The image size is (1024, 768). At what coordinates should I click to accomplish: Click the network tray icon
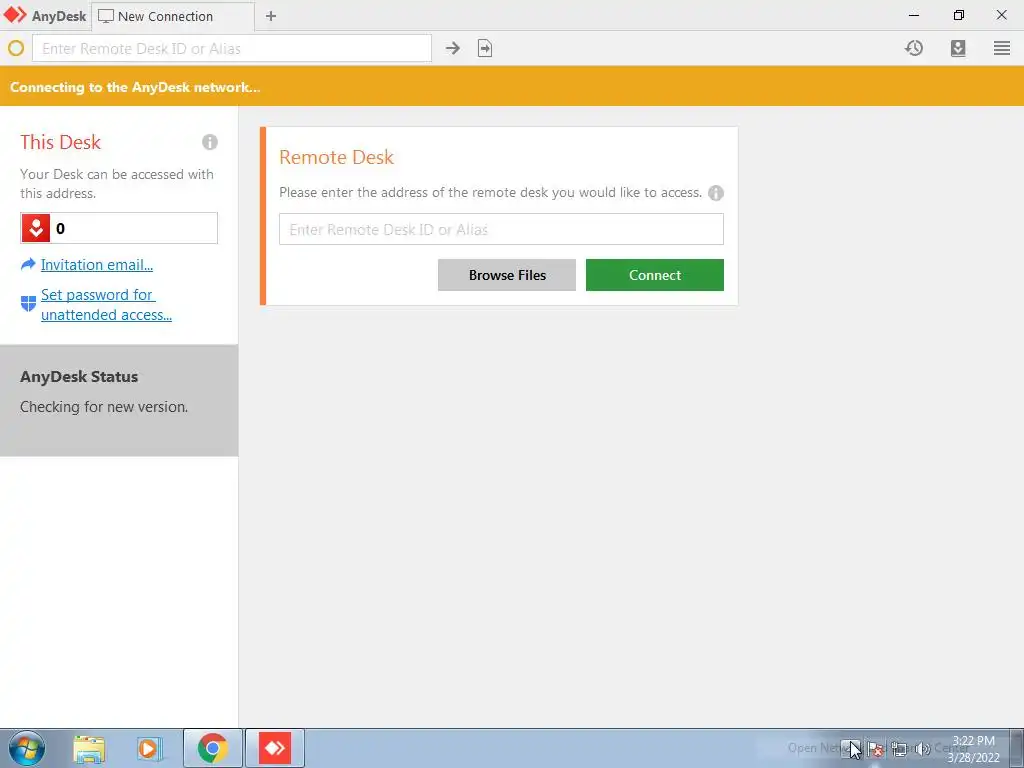tap(899, 748)
